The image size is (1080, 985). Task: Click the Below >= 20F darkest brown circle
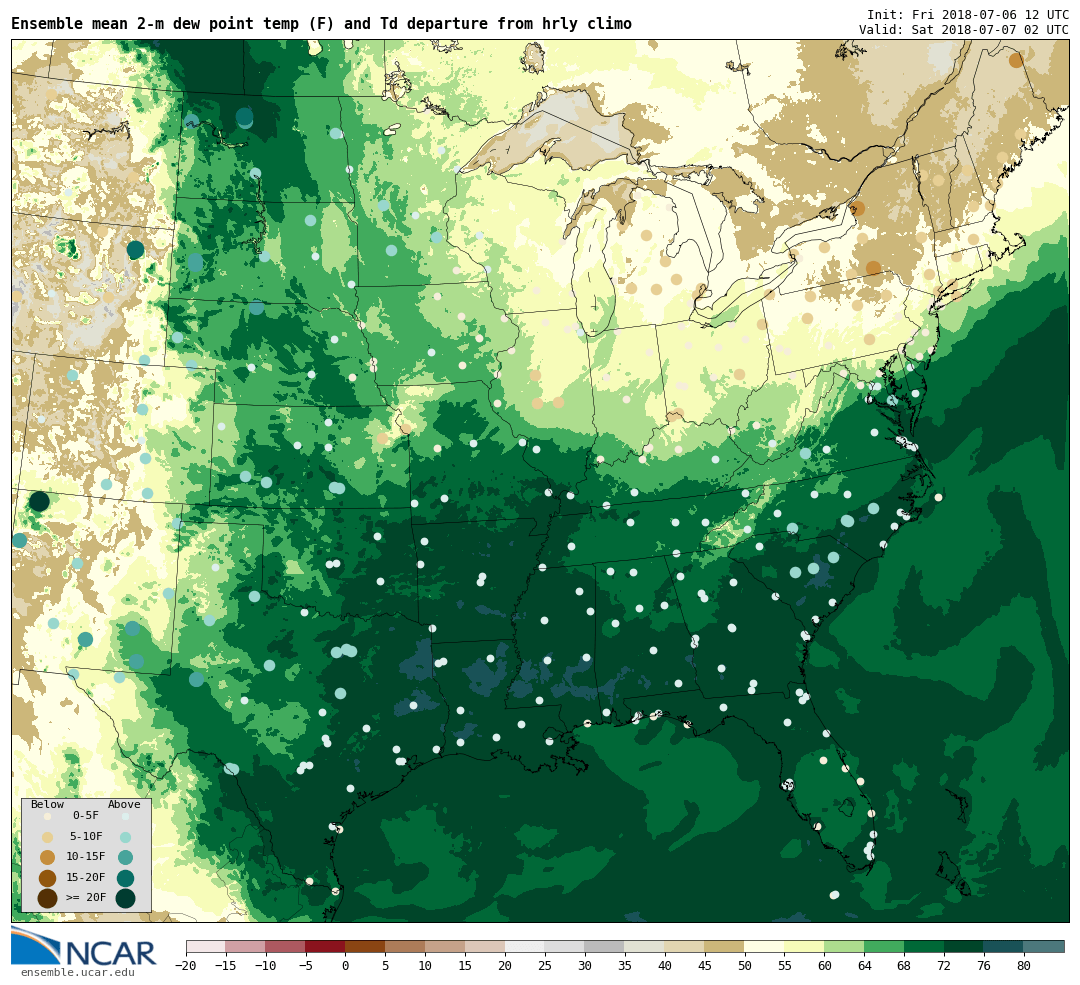point(48,898)
